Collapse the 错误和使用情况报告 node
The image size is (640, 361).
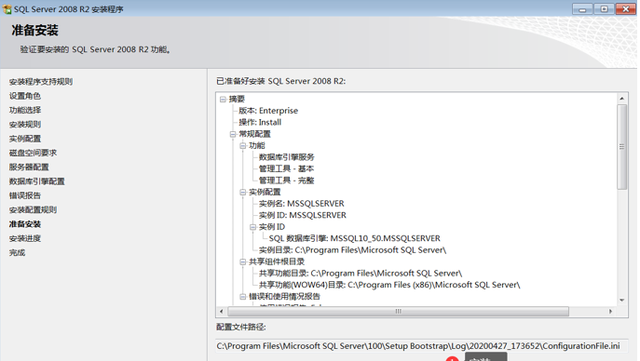point(243,296)
